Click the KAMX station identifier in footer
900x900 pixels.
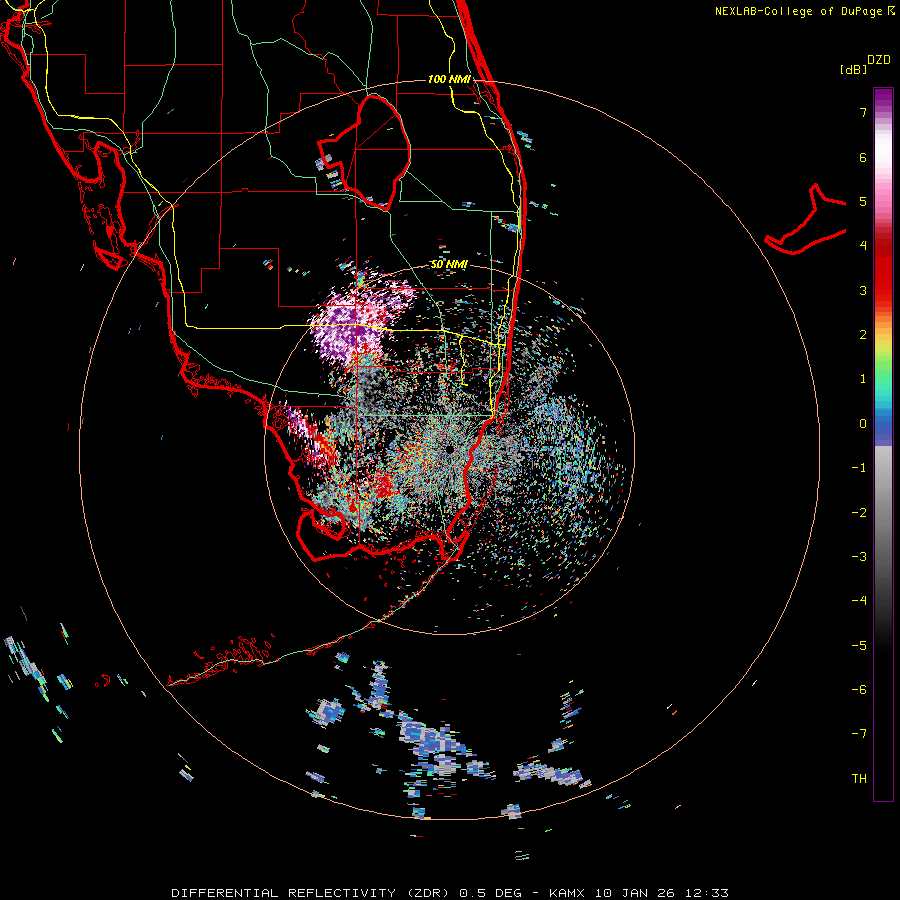click(568, 893)
